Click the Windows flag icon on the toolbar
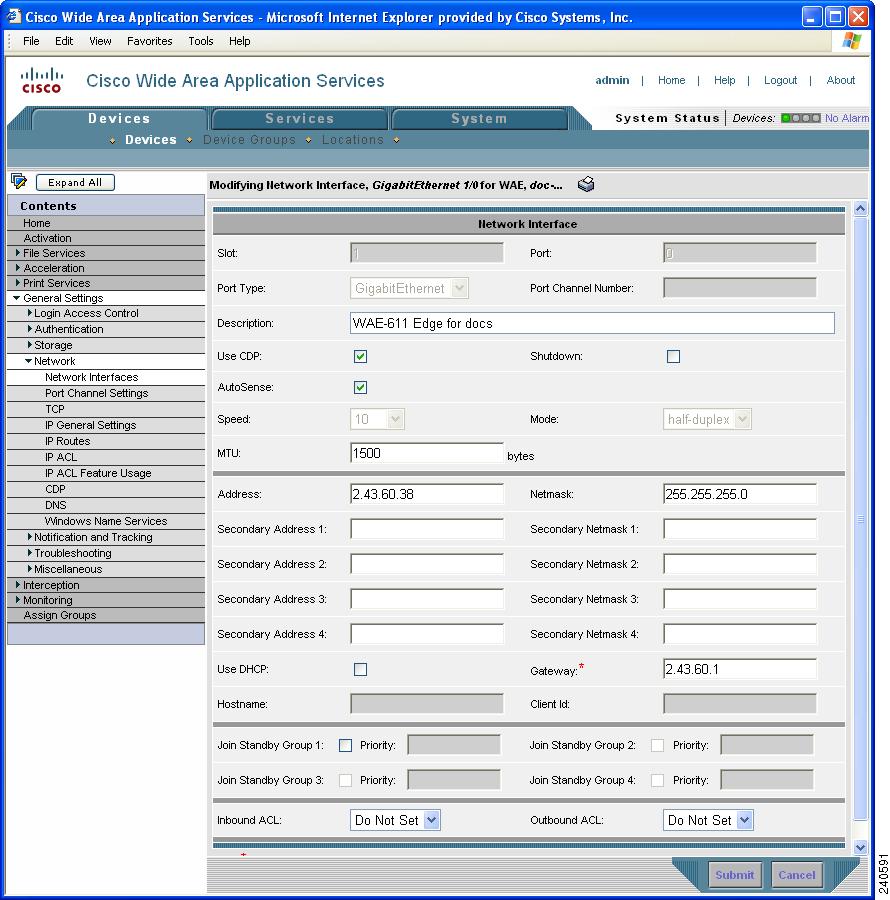 coord(851,41)
